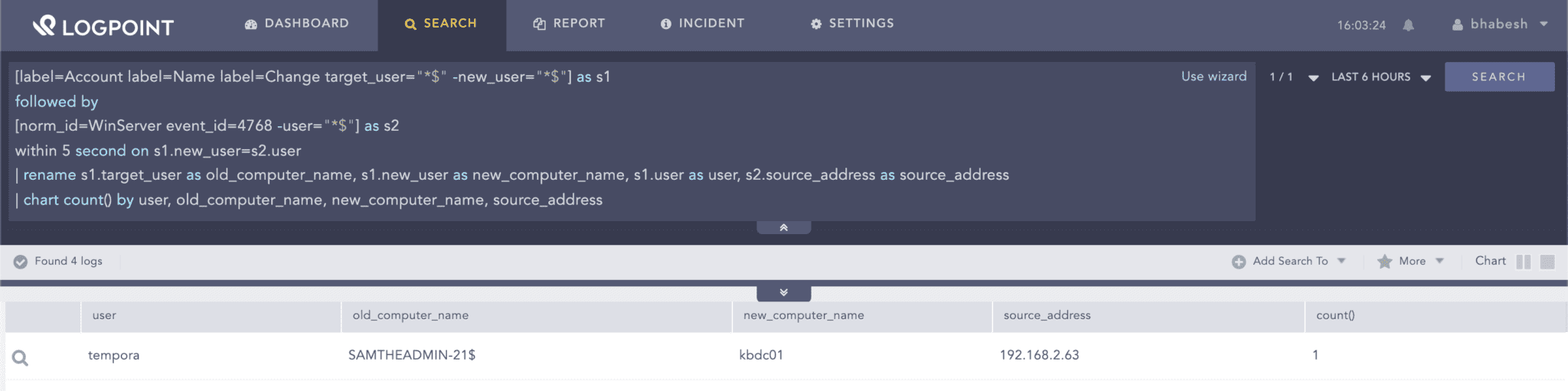Viewport: 1568px width, 391px height.
Task: Click the magnifier icon in tempora row
Action: (x=21, y=358)
